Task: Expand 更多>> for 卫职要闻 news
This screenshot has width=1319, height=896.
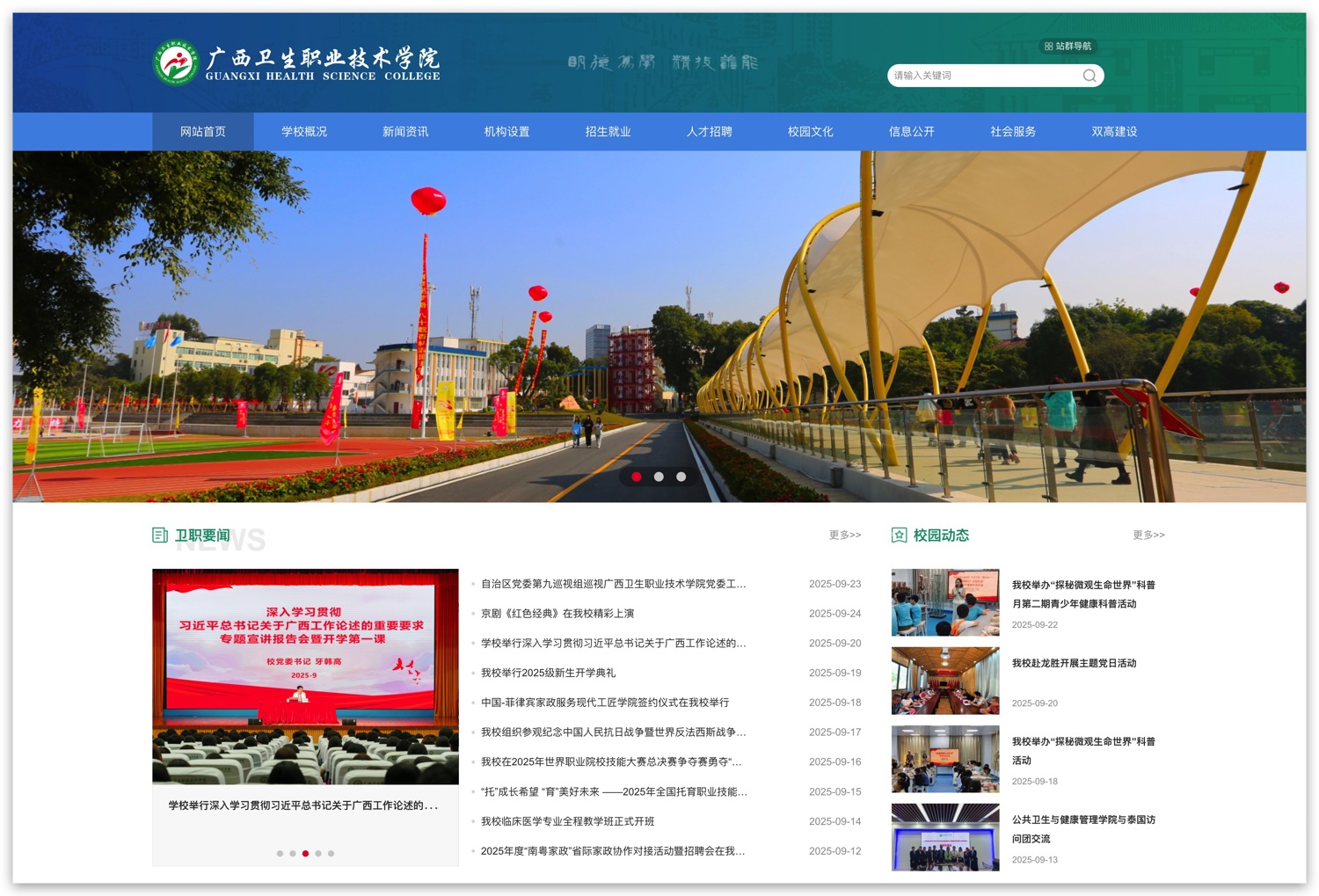Action: point(844,535)
